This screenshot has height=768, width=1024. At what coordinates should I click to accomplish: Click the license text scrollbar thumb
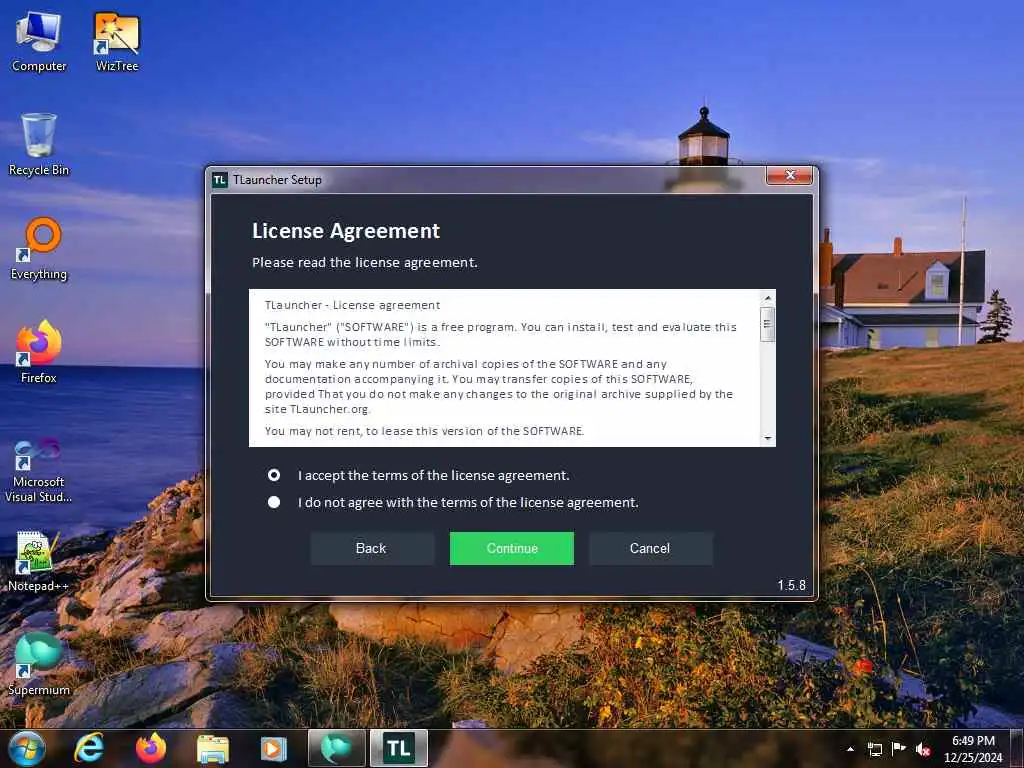coord(768,324)
